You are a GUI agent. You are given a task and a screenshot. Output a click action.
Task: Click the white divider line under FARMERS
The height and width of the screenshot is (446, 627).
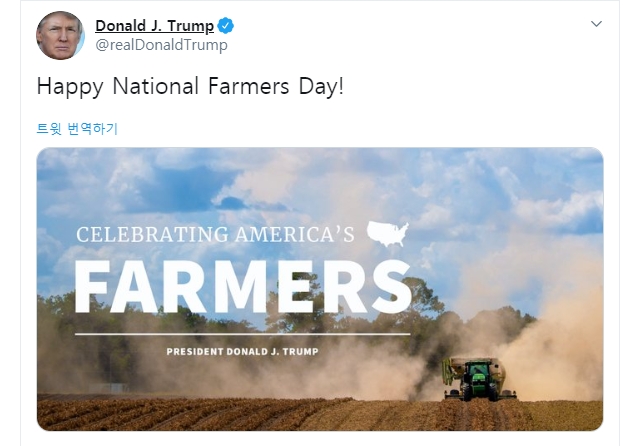[242, 334]
